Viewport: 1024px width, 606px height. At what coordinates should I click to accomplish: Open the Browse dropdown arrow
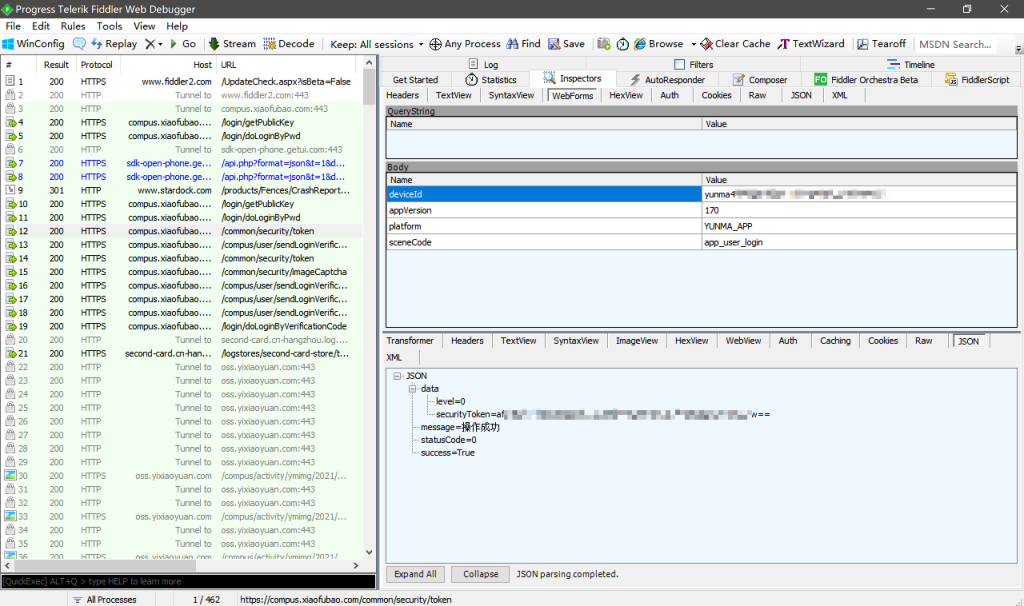tap(693, 44)
